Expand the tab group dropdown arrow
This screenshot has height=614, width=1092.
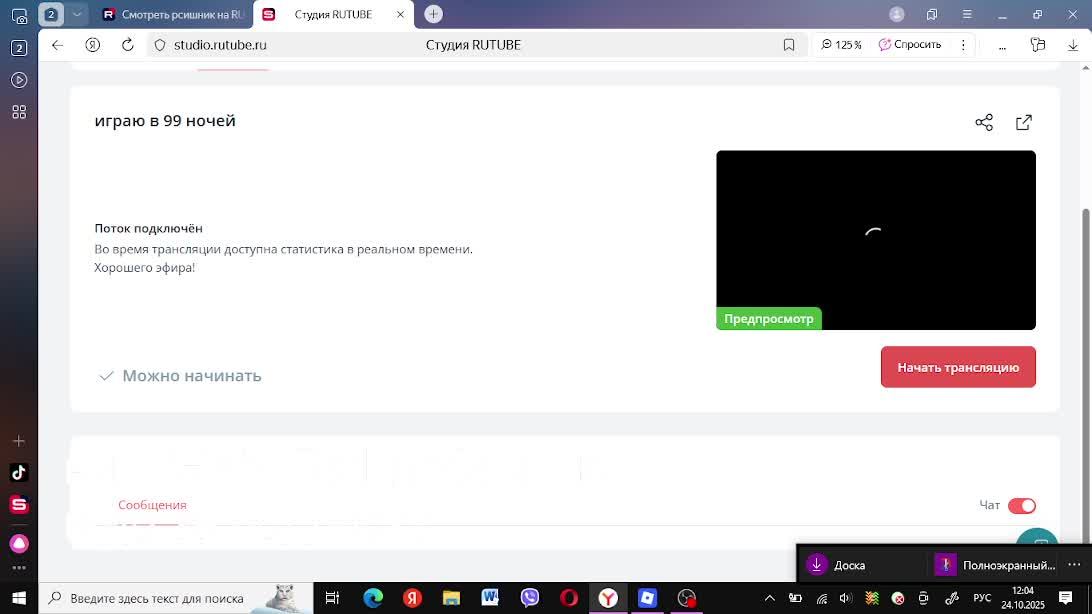[77, 14]
